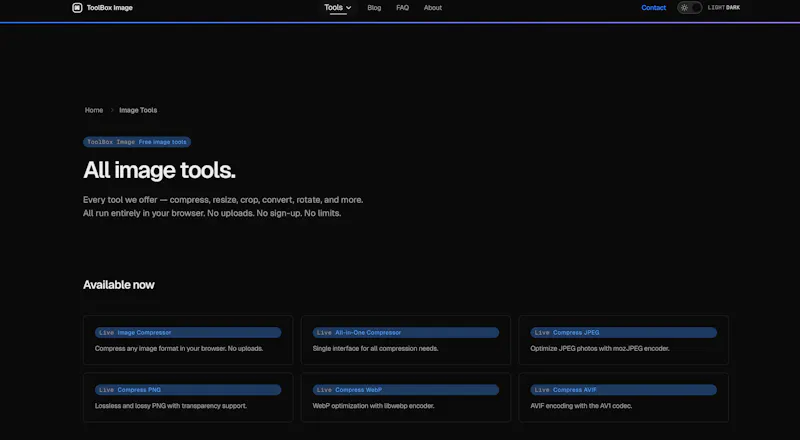Open the Compress AVIF tool card
This screenshot has height=440, width=800.
623,397
